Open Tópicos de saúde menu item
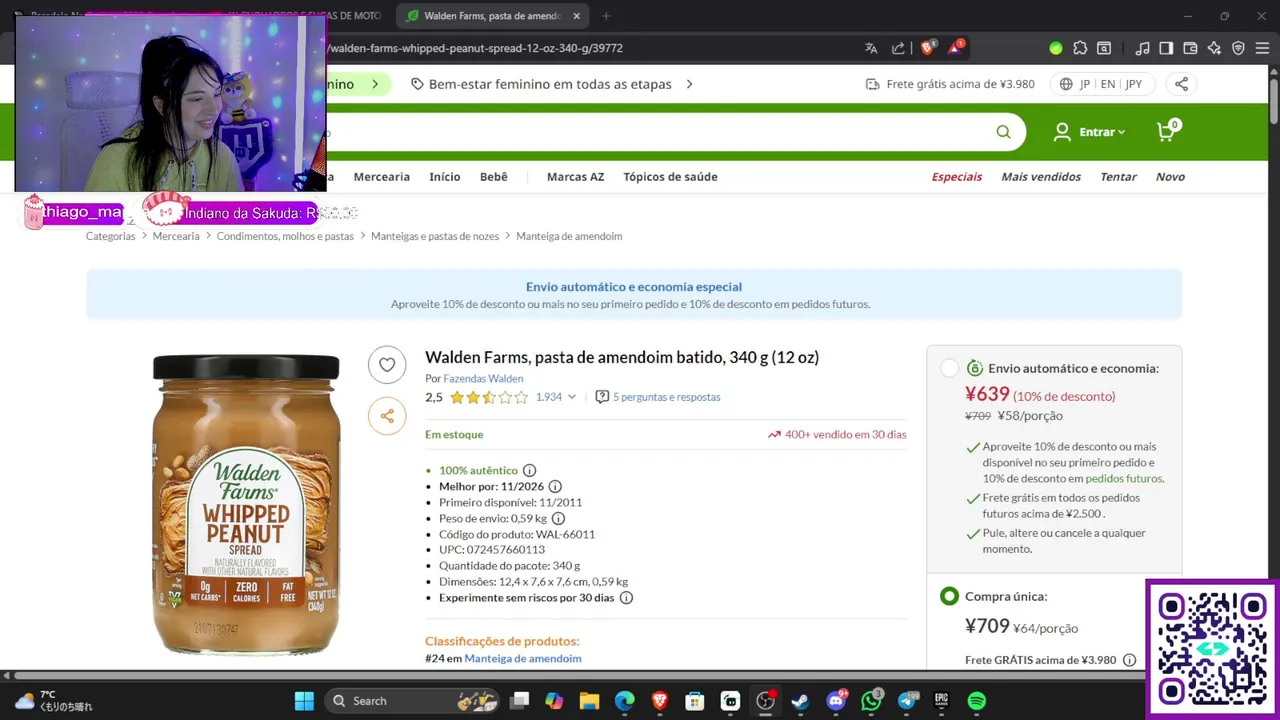This screenshot has height=720, width=1280. pyautogui.click(x=670, y=177)
